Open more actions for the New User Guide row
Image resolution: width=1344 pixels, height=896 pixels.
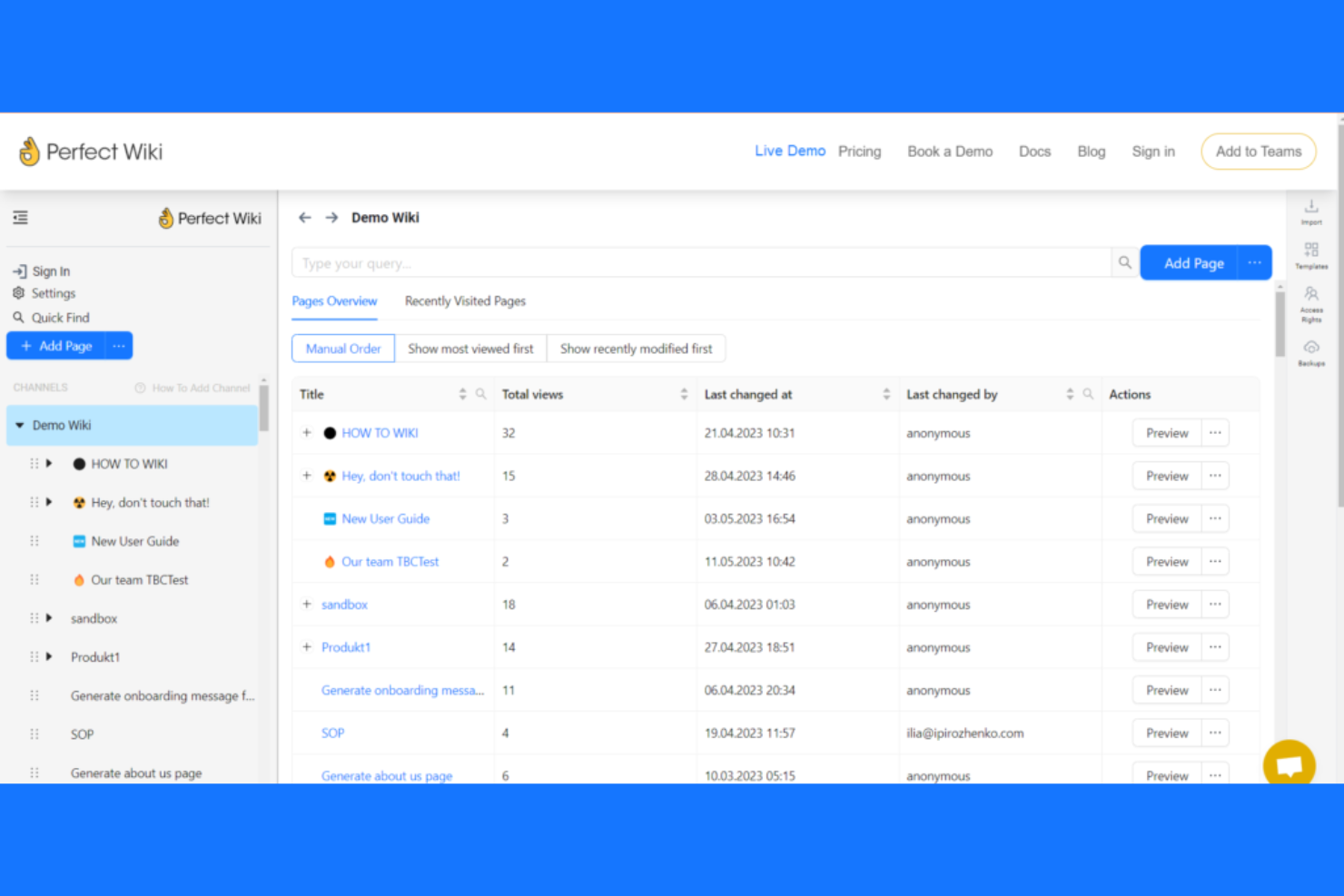pyautogui.click(x=1215, y=518)
